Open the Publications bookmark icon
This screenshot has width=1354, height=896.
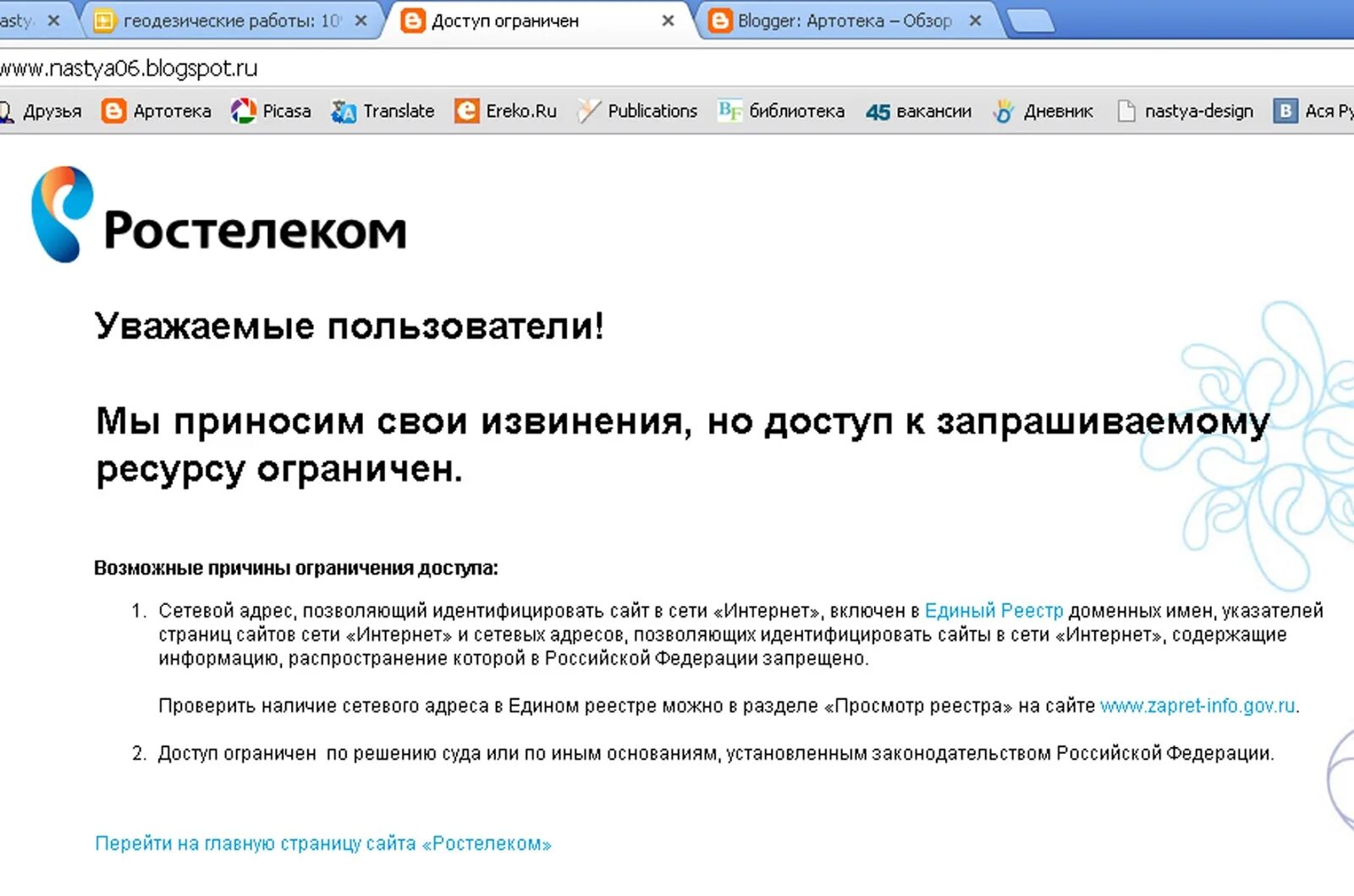588,111
